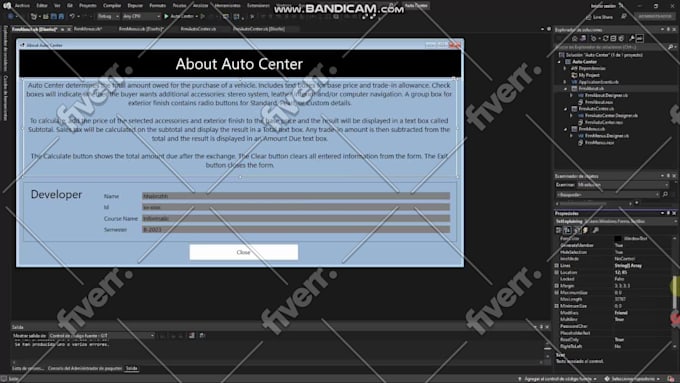
Task: Collapse the Auto Center project node
Action: click(x=559, y=62)
